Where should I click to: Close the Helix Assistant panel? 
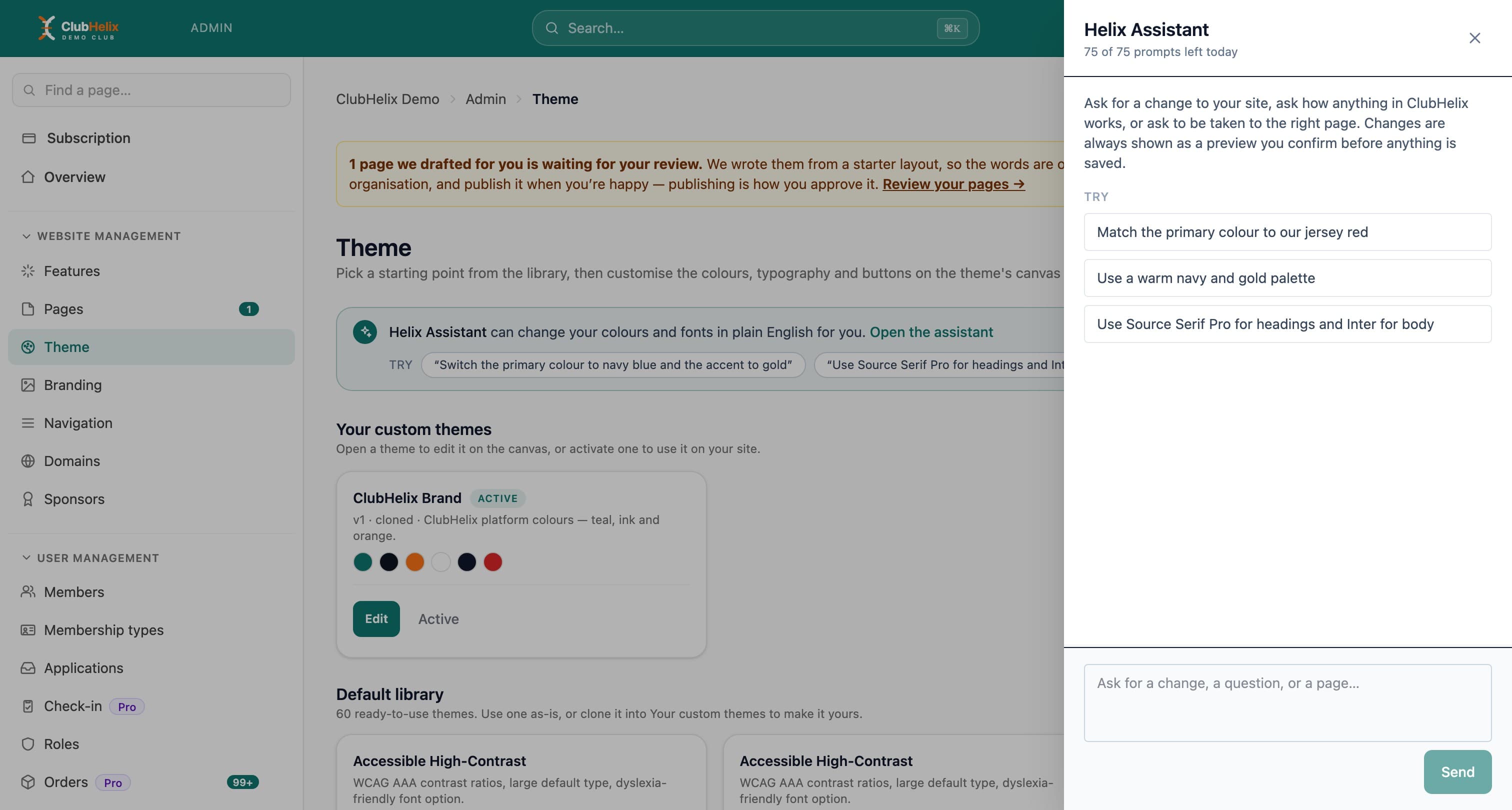coord(1474,38)
